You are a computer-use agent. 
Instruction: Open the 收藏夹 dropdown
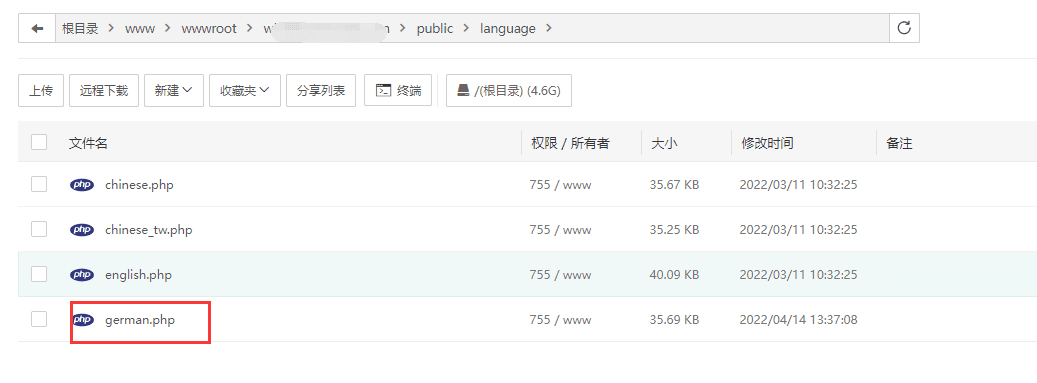pos(245,91)
